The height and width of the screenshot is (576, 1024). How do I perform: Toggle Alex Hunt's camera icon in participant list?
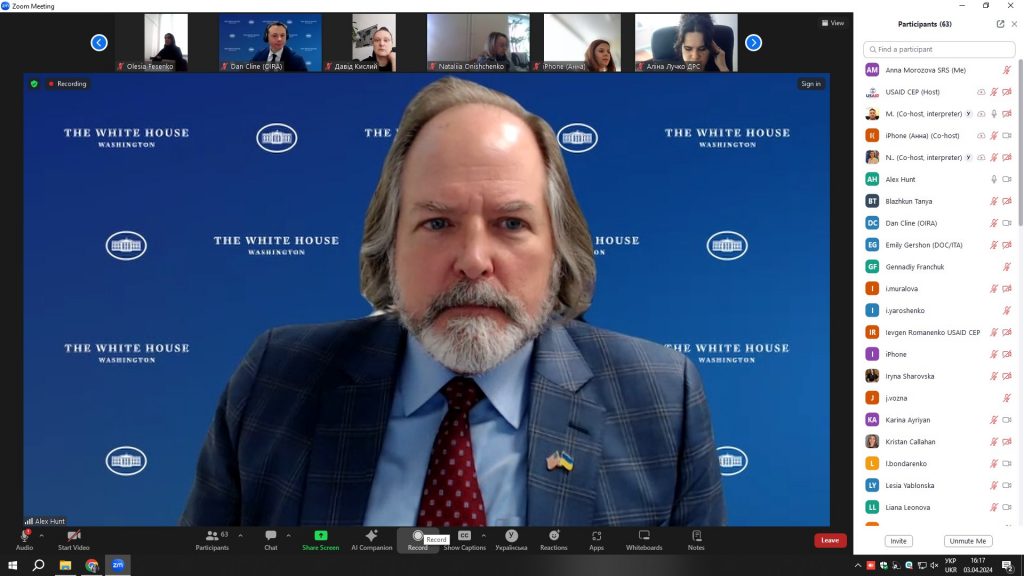(1007, 179)
